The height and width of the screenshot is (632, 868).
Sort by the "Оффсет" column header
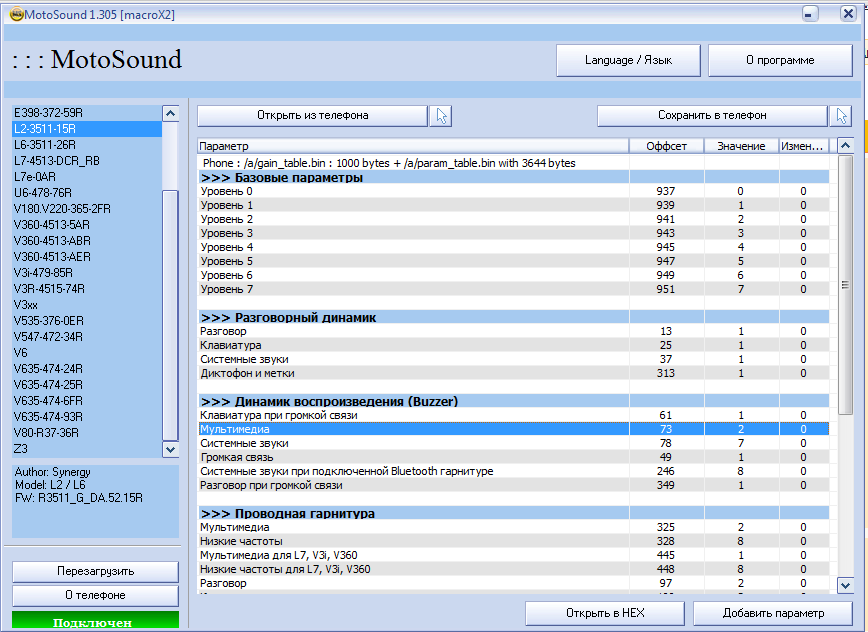666,146
